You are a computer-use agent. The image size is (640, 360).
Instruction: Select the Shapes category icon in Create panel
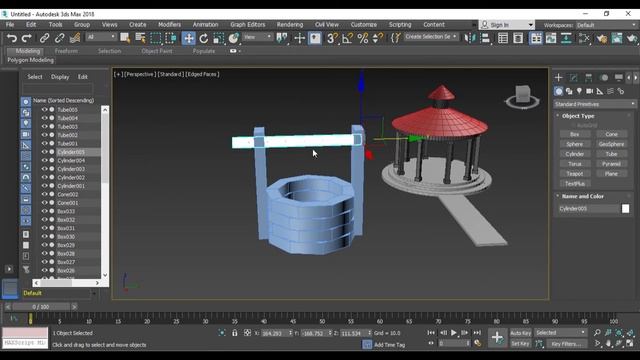(569, 91)
